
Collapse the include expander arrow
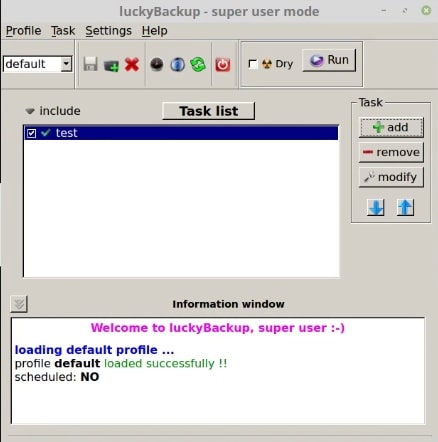click(x=30, y=111)
